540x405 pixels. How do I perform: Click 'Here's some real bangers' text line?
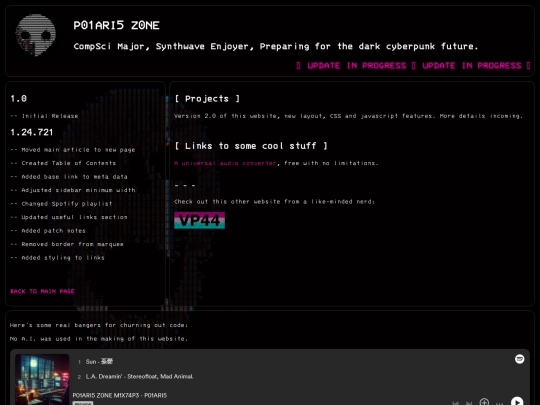coord(99,325)
